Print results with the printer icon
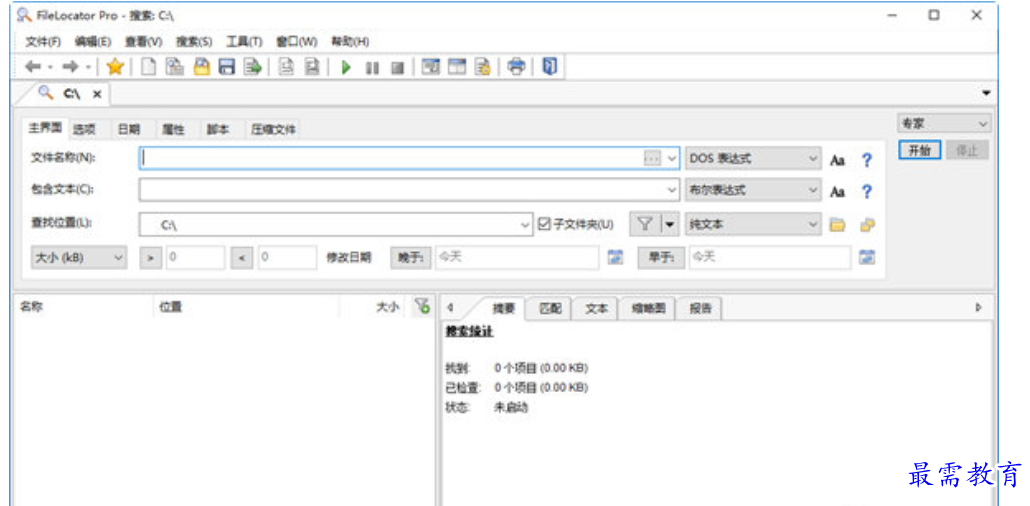The image size is (1030, 506). [x=517, y=67]
